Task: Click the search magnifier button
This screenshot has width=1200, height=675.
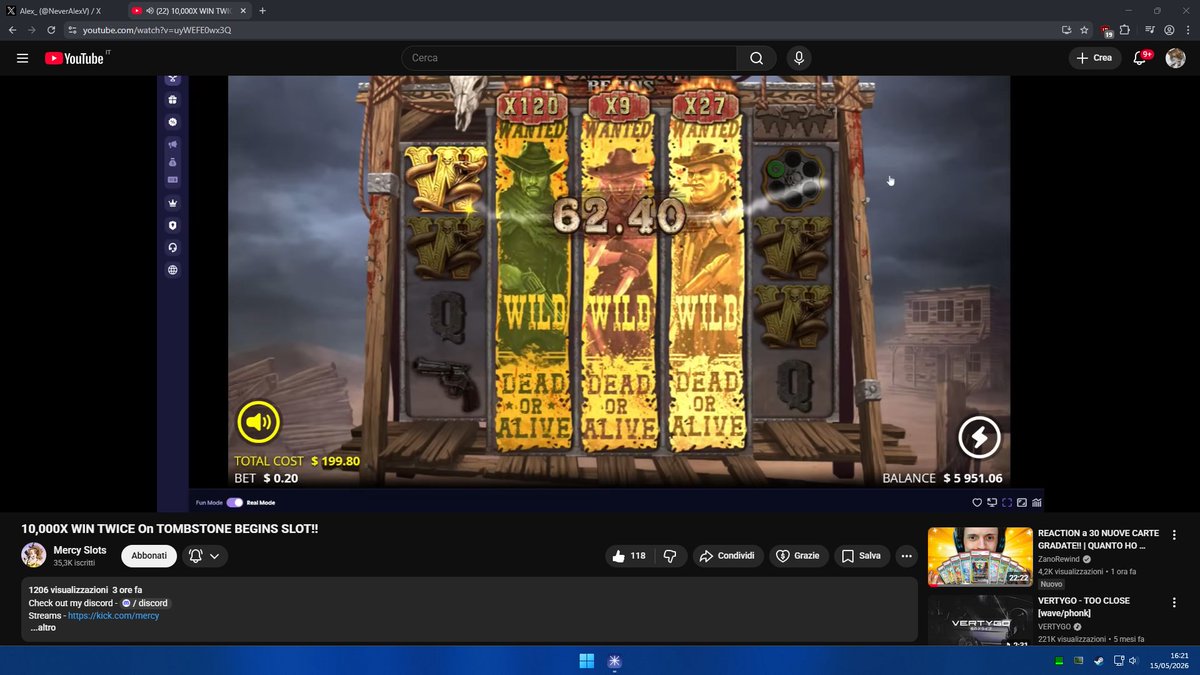Action: (x=757, y=58)
